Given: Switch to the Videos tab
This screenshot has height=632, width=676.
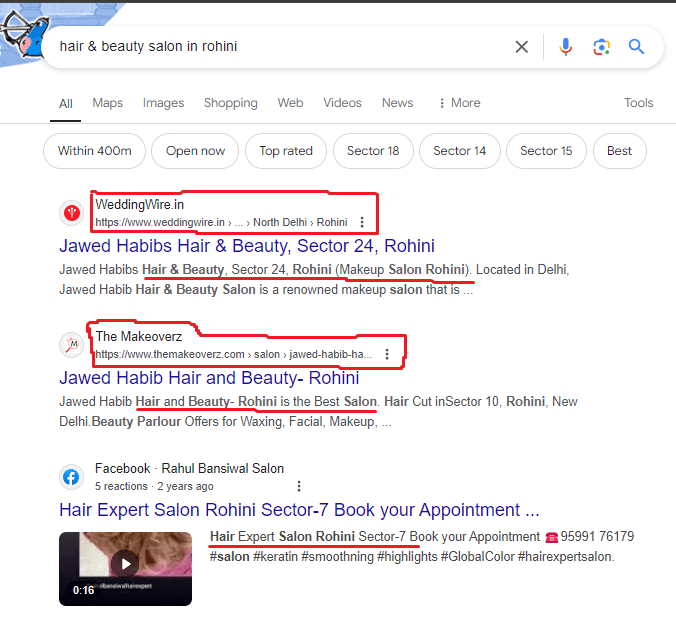Looking at the screenshot, I should click(342, 103).
